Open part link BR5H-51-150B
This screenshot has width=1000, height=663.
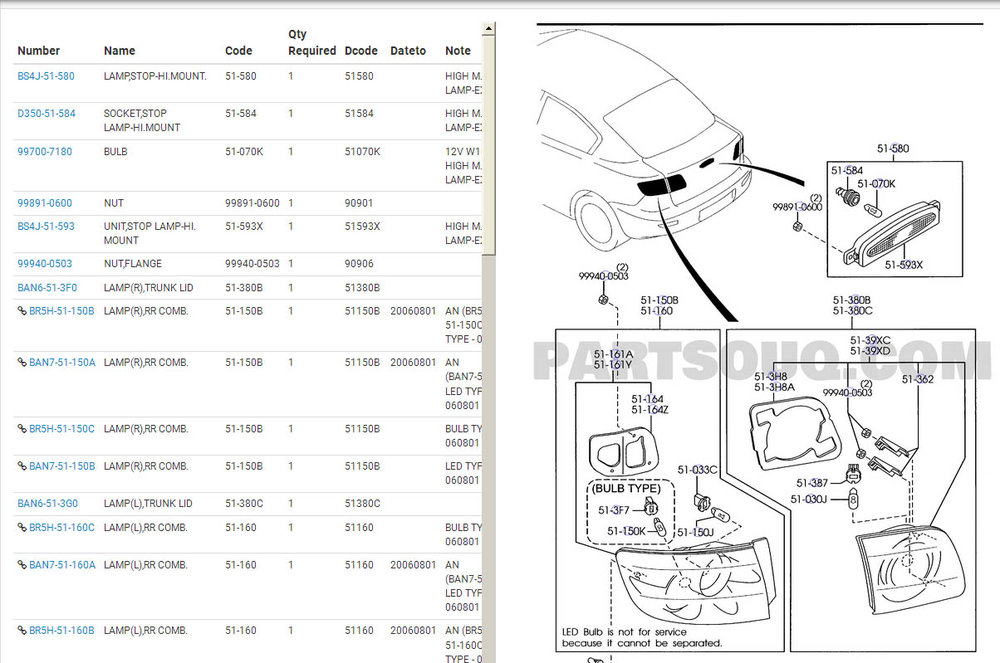click(62, 311)
